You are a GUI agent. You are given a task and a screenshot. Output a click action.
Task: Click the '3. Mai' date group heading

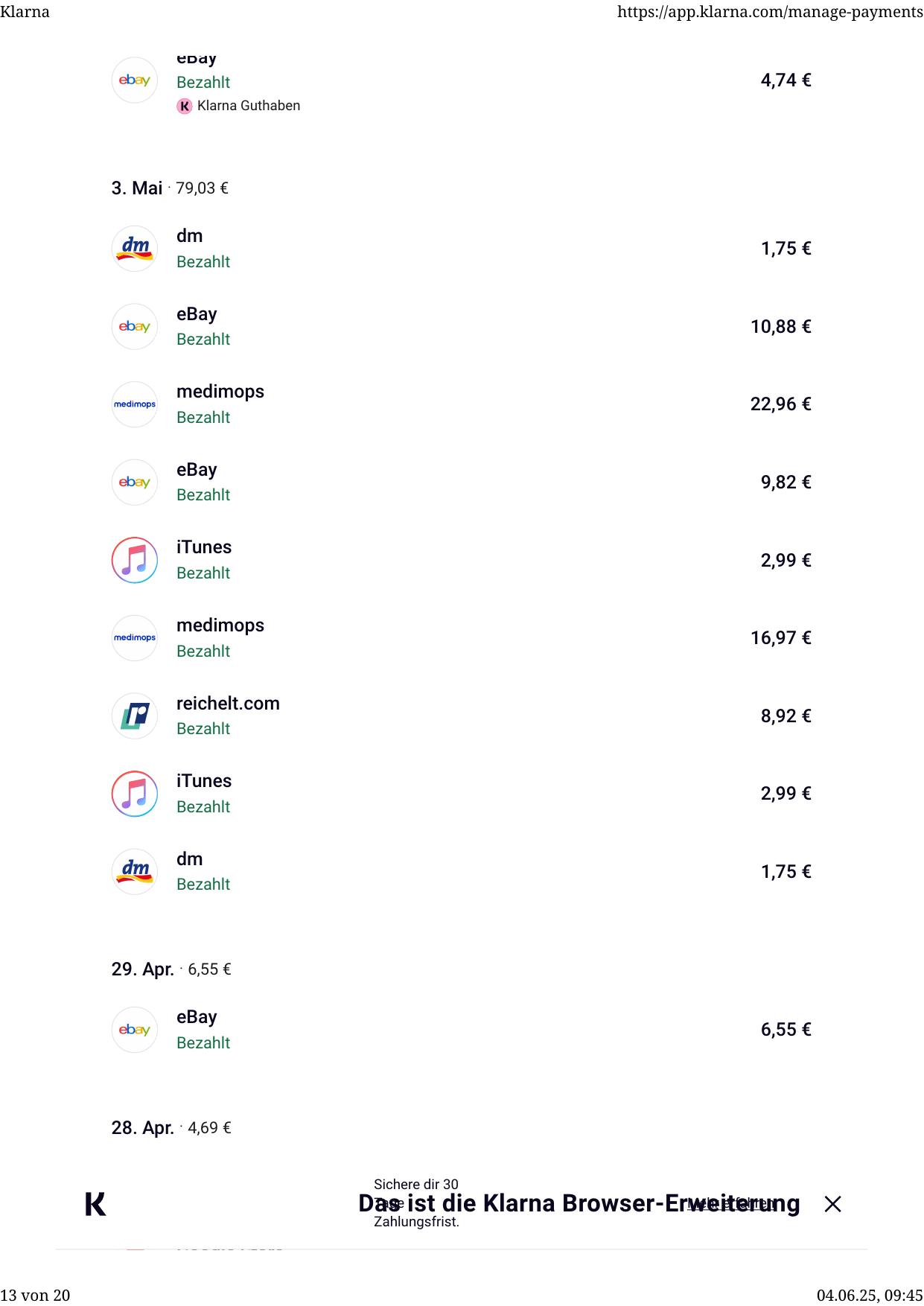pos(137,188)
